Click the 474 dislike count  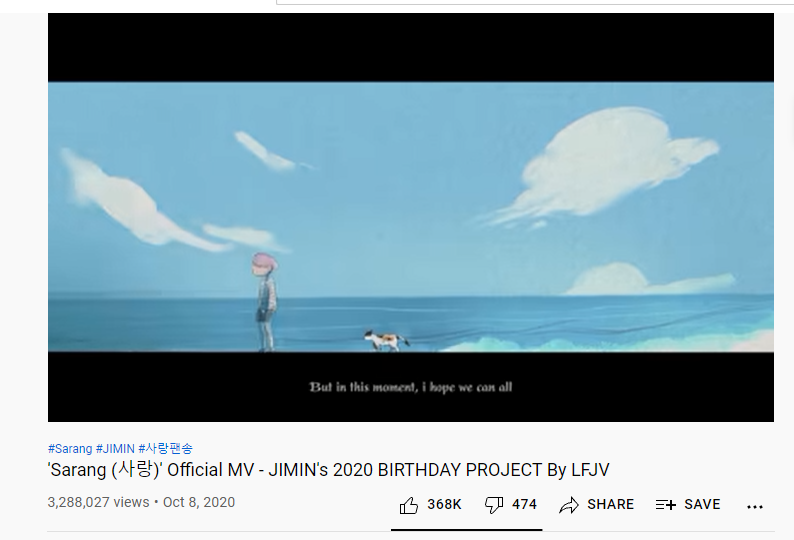coord(524,505)
